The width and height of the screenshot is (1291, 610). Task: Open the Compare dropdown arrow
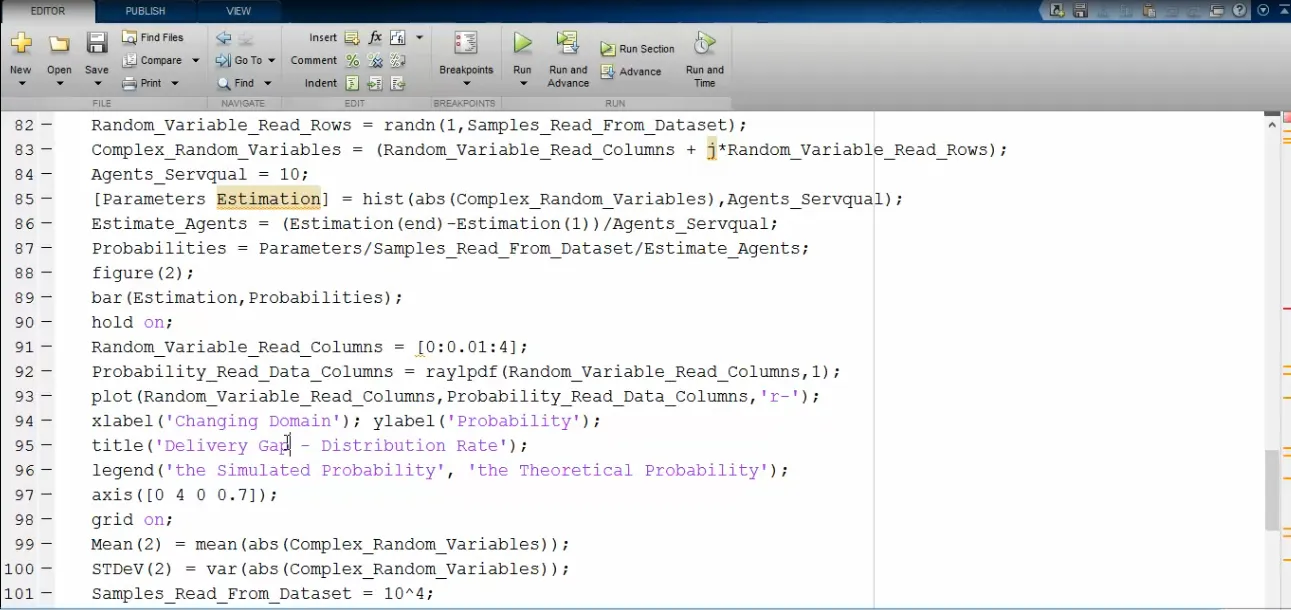point(195,61)
